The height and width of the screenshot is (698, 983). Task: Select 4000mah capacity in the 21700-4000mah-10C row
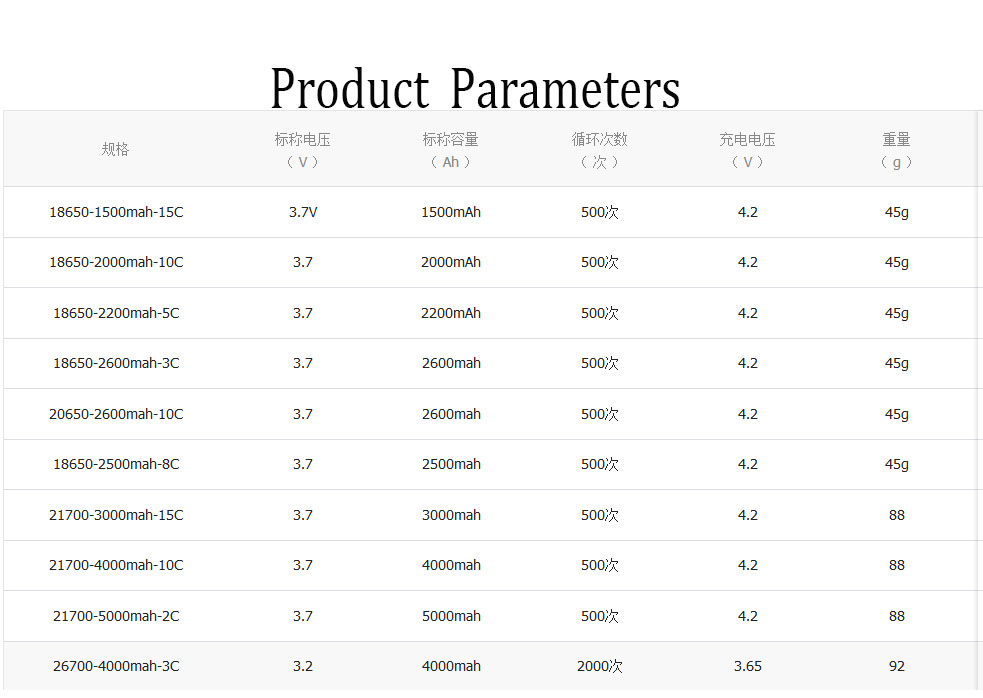451,565
